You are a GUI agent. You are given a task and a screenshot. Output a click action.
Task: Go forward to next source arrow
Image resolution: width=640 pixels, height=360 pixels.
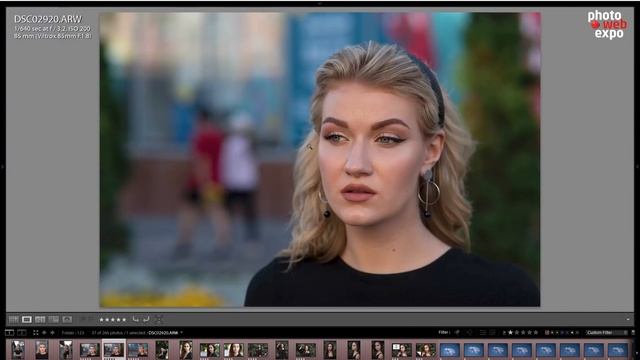(x=52, y=333)
